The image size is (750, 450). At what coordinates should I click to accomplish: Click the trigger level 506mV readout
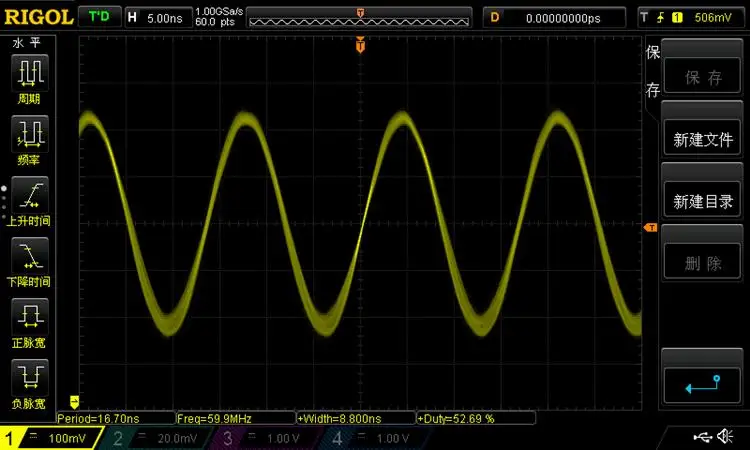(713, 18)
